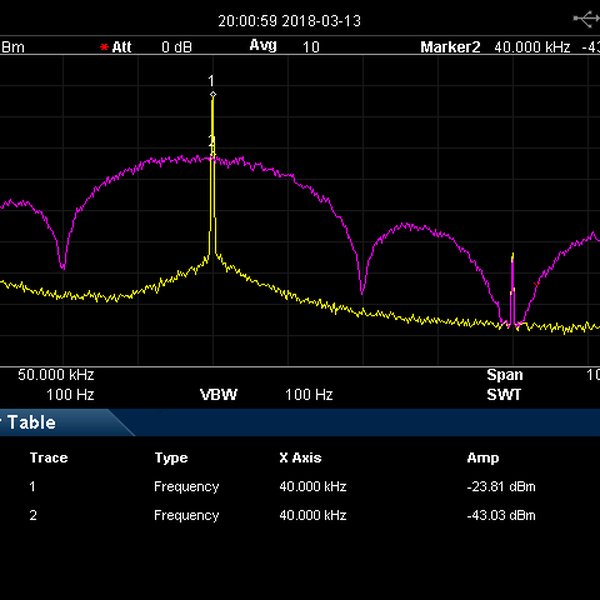Click the Span label
This screenshot has width=600, height=600.
pyautogui.click(x=504, y=375)
